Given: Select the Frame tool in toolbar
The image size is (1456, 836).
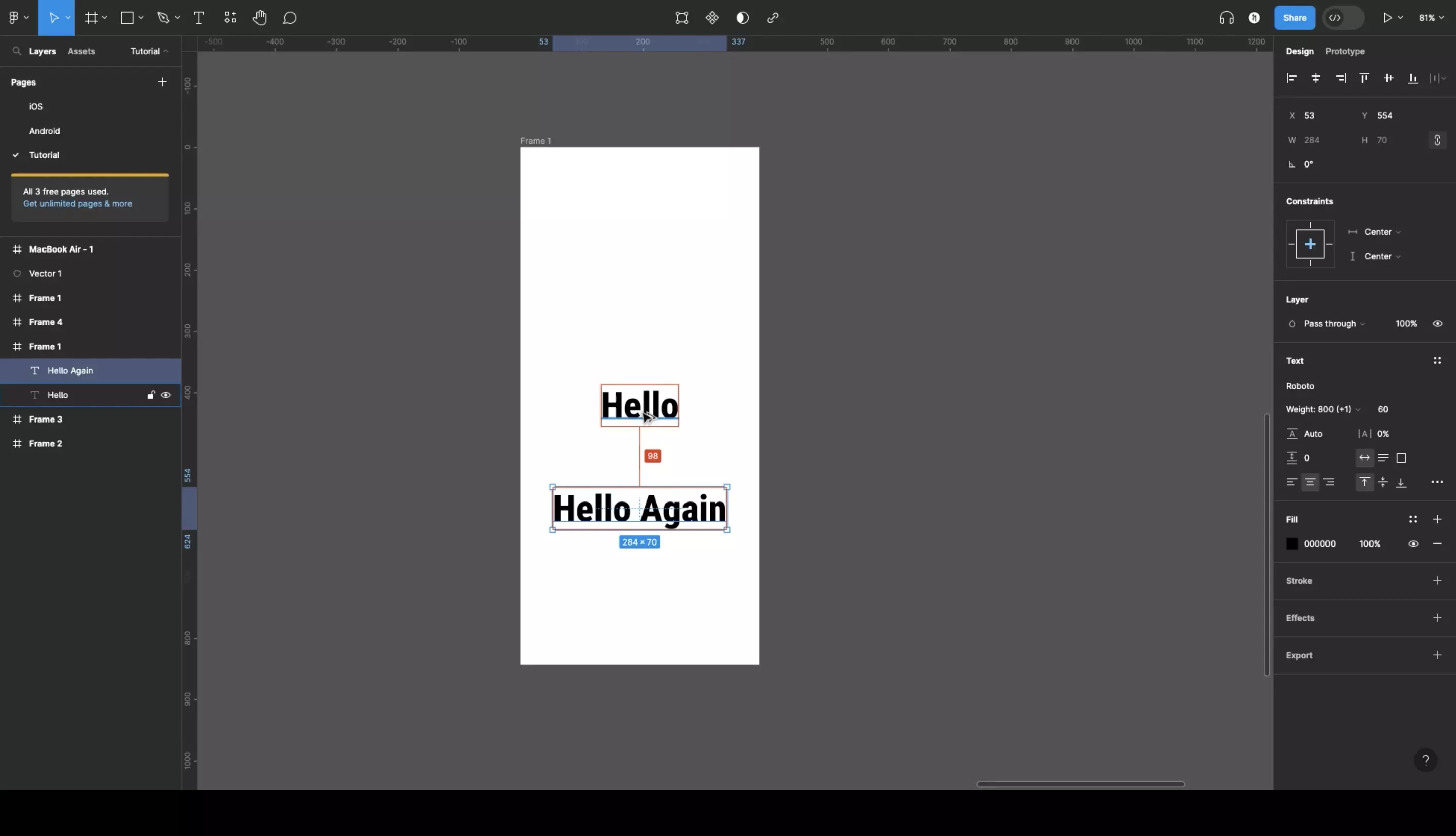Looking at the screenshot, I should [x=91, y=17].
